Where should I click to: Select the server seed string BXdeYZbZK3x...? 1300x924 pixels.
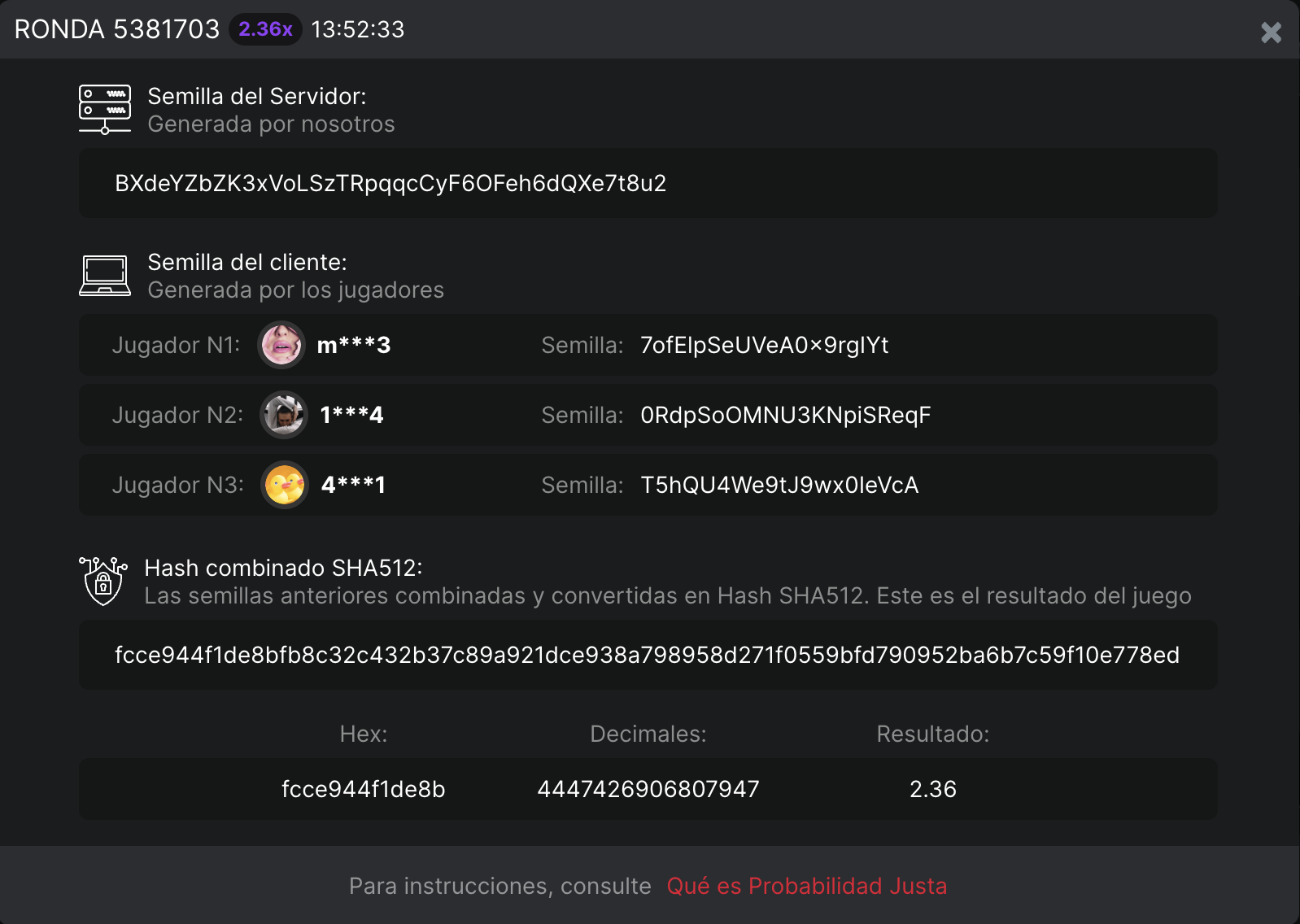390,183
